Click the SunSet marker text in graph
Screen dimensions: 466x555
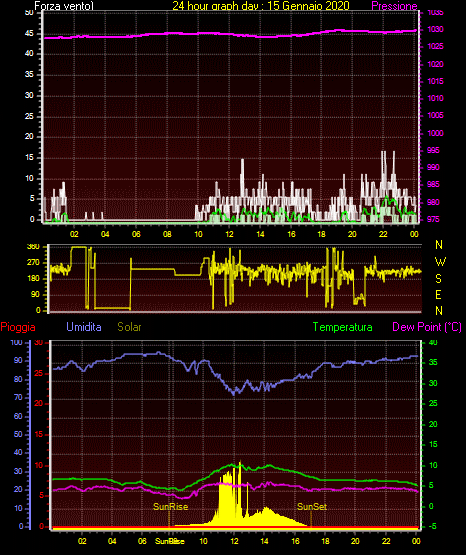(x=312, y=507)
